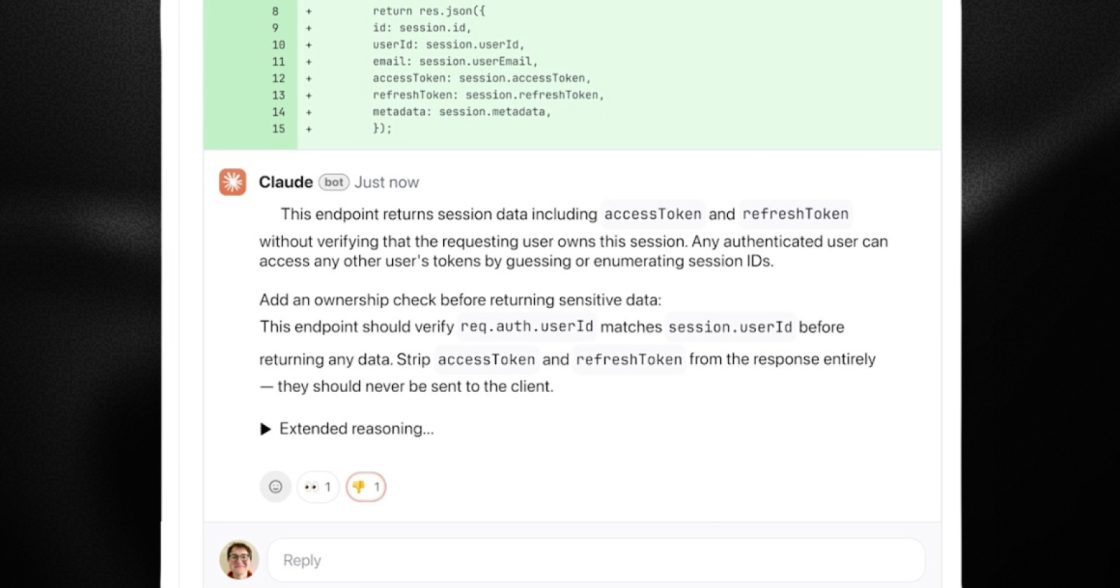Screen dimensions: 1120x588
Task: Click the Claude username link
Action: [286, 182]
